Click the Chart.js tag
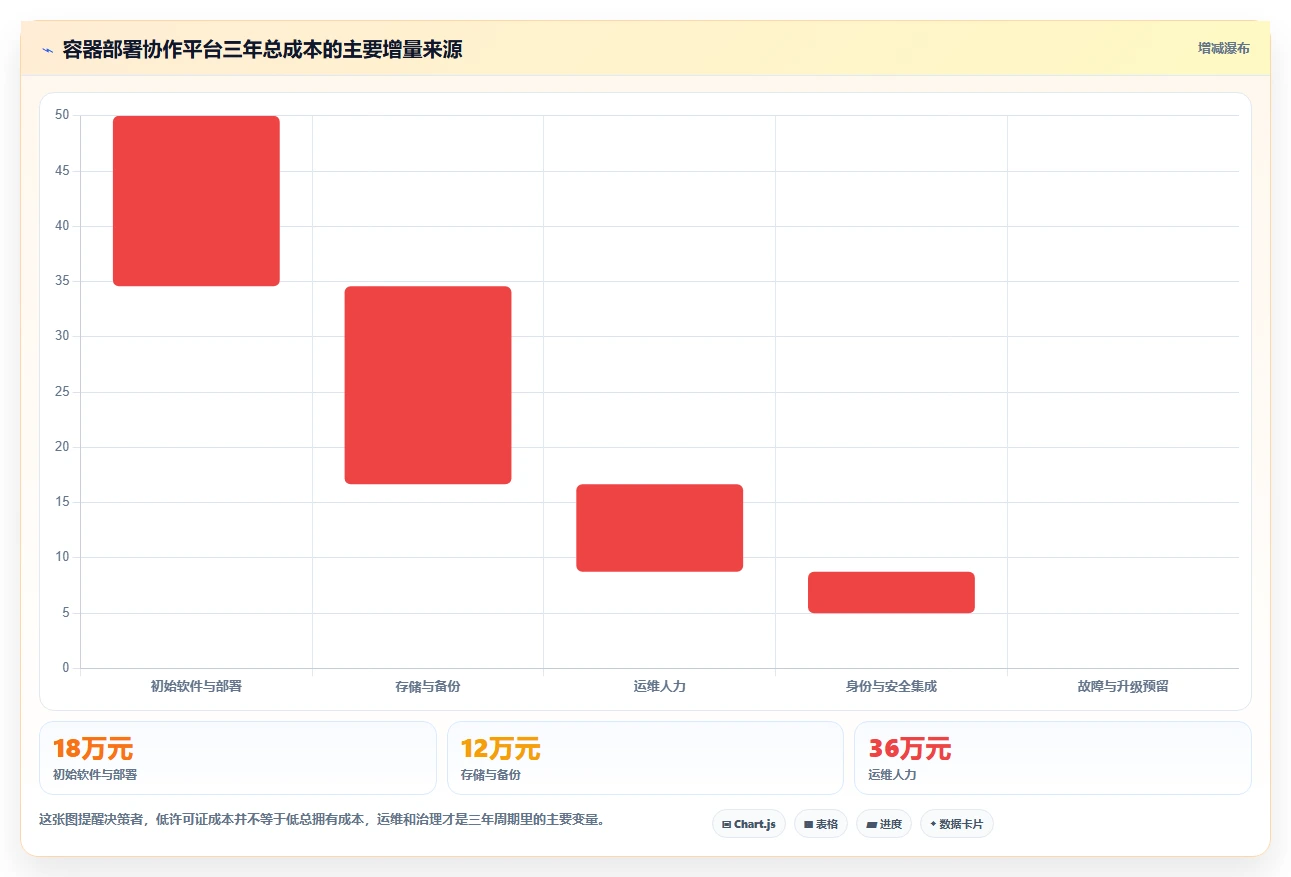Screen dimensions: 1291x877 click(x=749, y=824)
